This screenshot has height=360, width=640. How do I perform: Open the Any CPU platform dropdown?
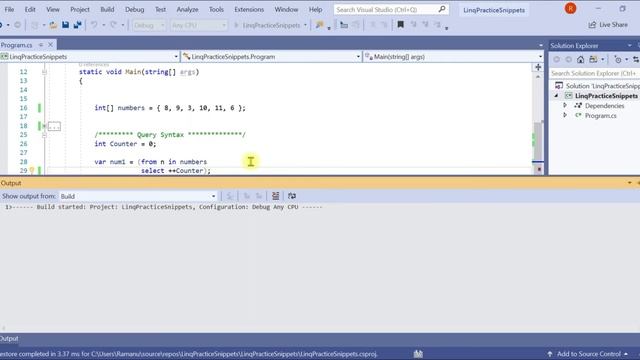[199, 25]
